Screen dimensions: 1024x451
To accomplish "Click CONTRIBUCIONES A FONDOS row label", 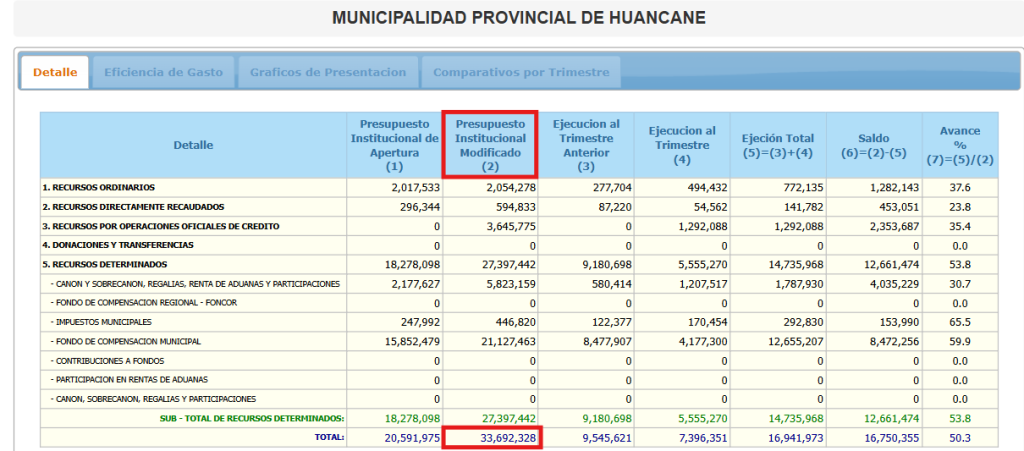I will 107,360.
